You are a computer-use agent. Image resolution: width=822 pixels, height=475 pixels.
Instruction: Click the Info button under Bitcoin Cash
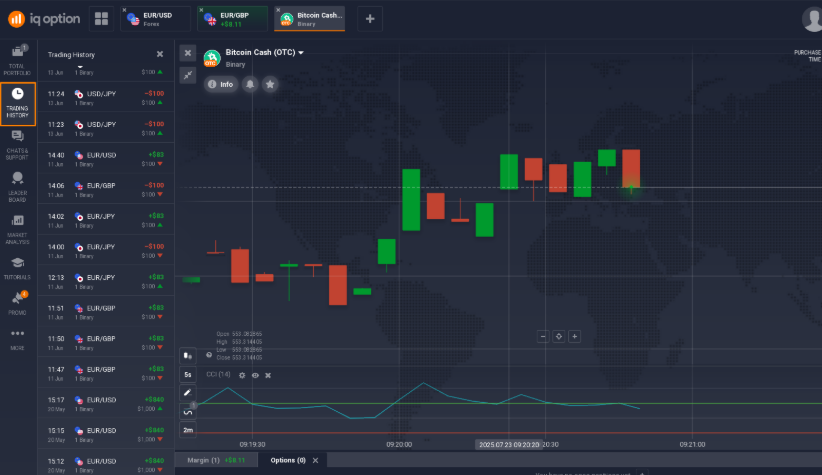click(x=221, y=85)
